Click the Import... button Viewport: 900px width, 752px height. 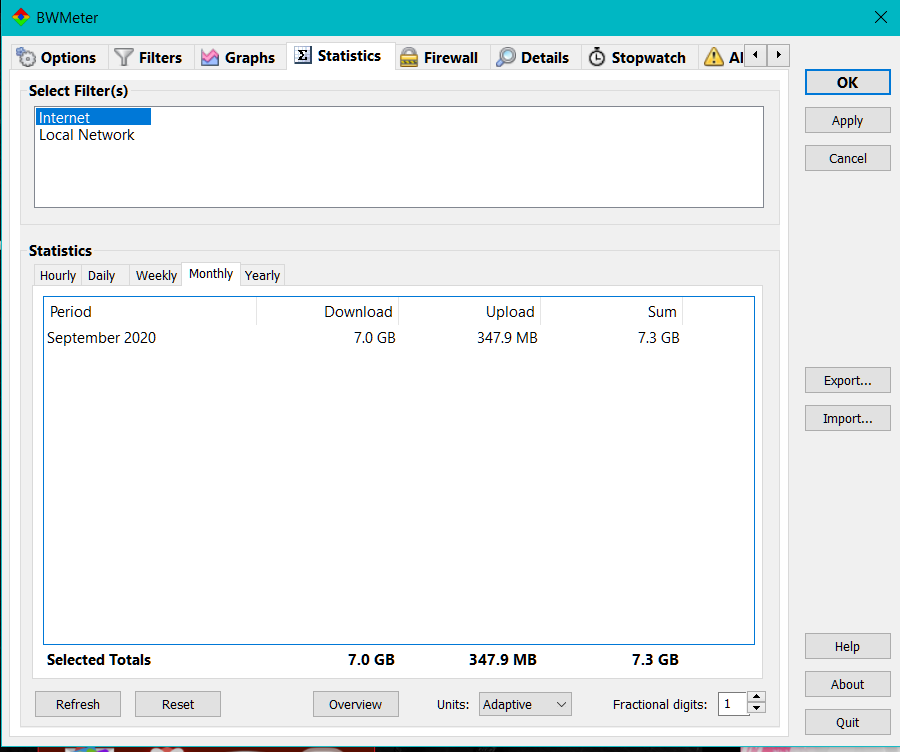847,418
